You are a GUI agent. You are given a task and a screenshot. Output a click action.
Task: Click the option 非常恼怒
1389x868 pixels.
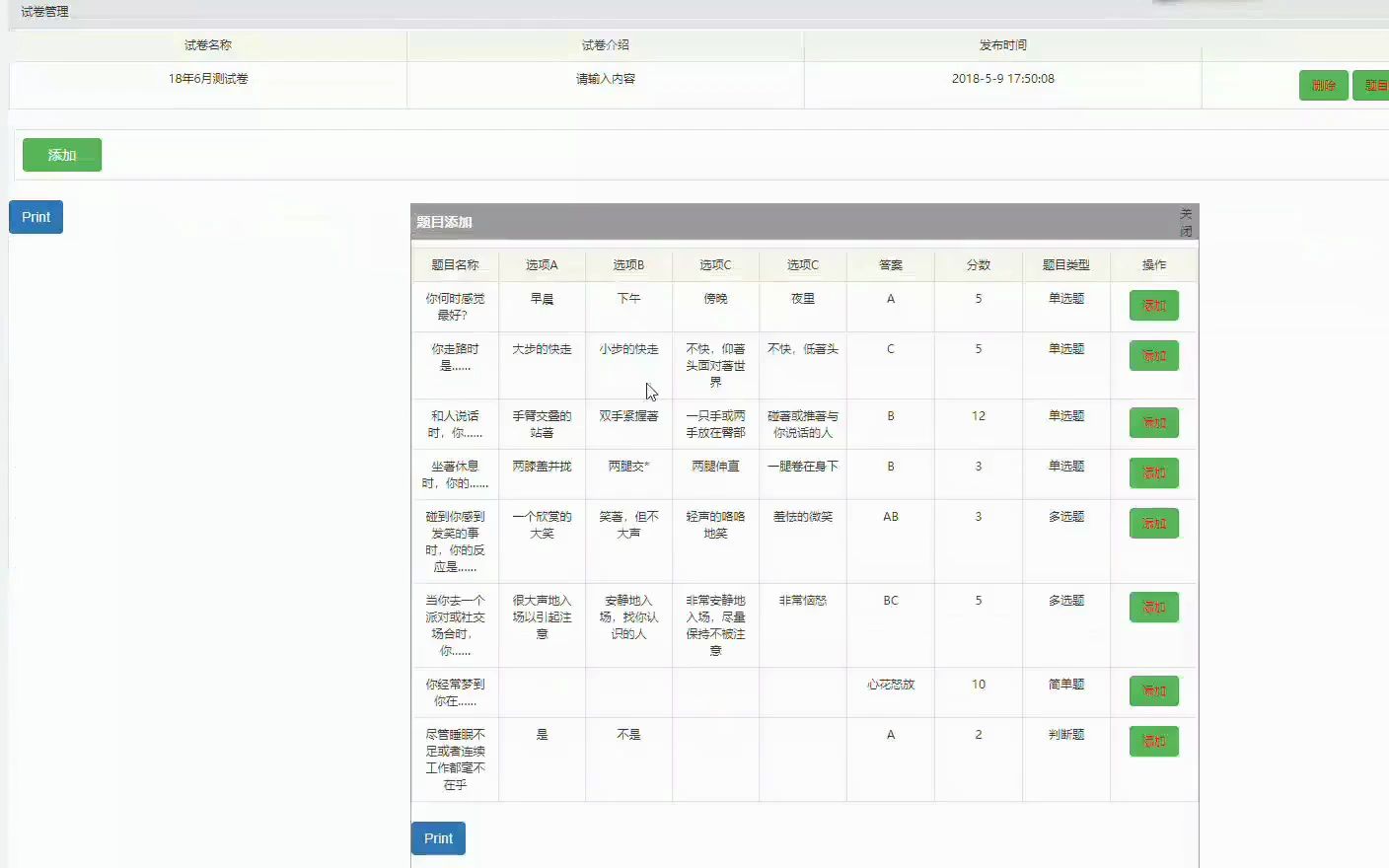pyautogui.click(x=803, y=601)
